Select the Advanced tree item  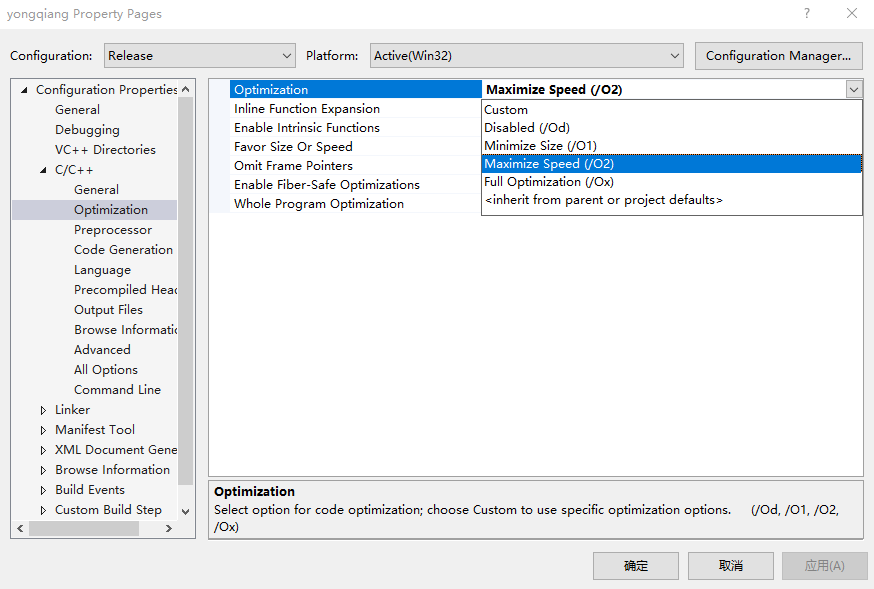[x=102, y=350]
